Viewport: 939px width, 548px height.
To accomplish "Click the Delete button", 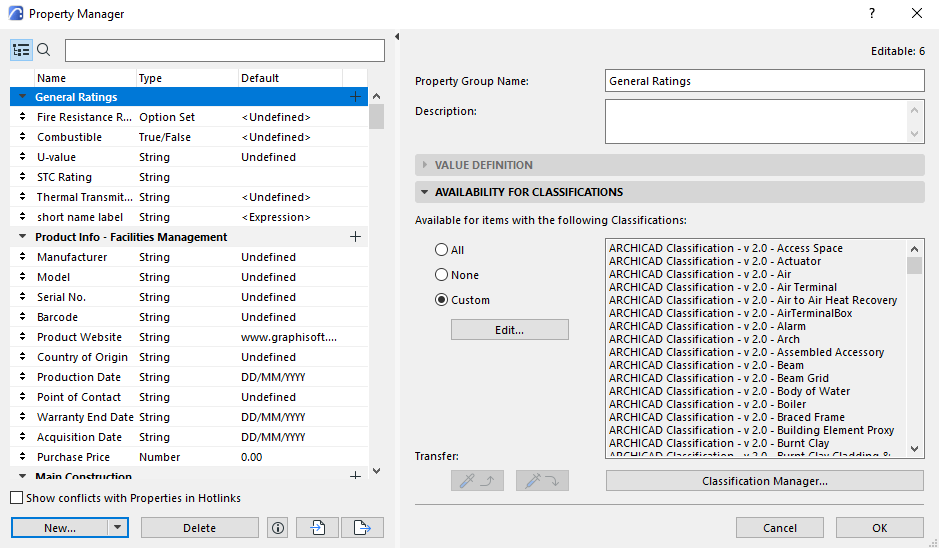I will coord(199,528).
